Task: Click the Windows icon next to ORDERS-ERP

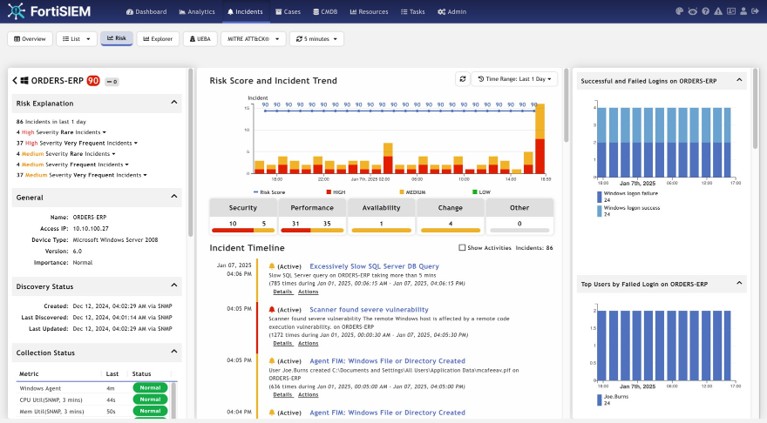Action: click(25, 80)
